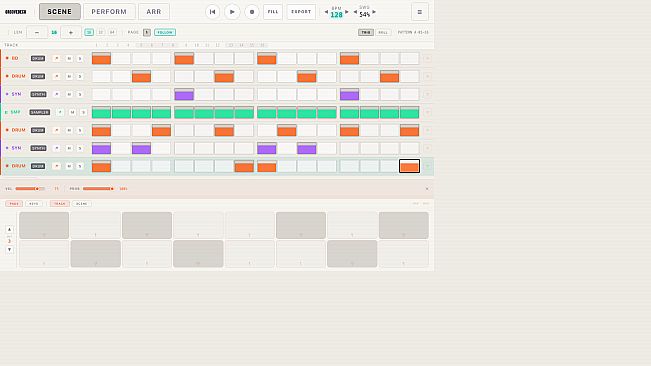Toggle step 5 on the KD track
The width and height of the screenshot is (651, 366).
pyautogui.click(x=184, y=59)
